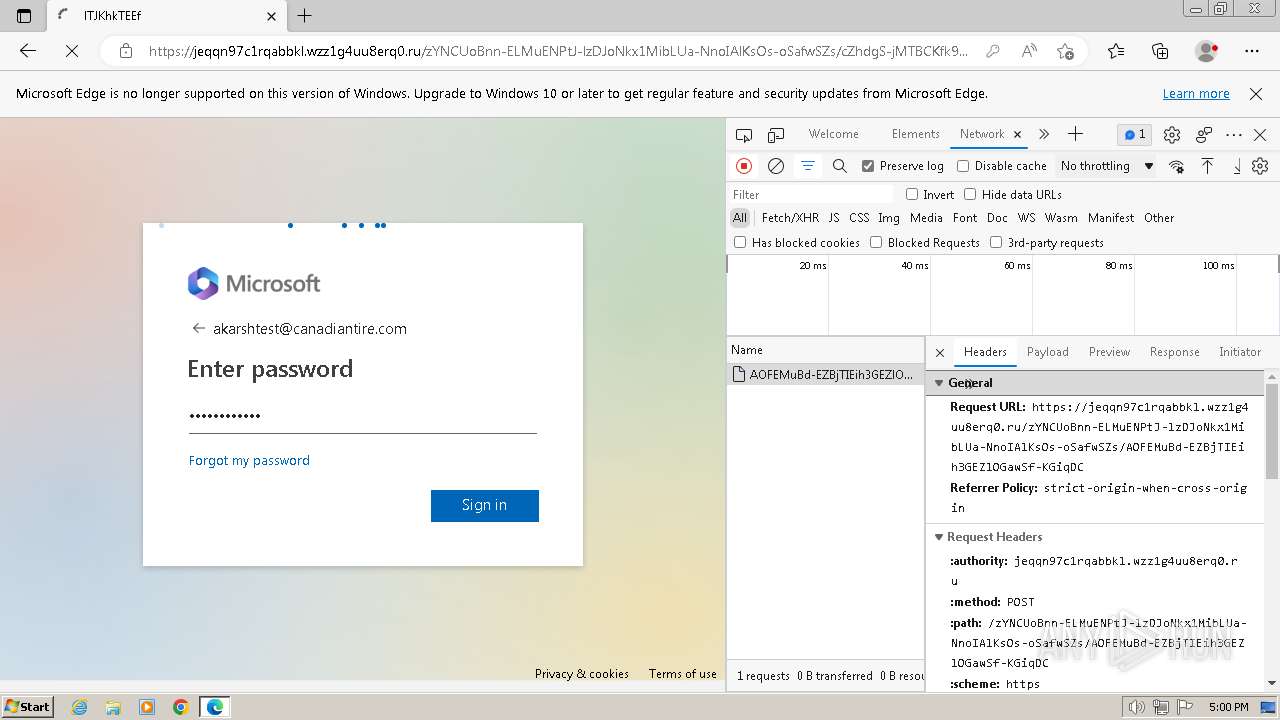Switch to the Elements tab
This screenshot has height=720, width=1280.
point(915,134)
